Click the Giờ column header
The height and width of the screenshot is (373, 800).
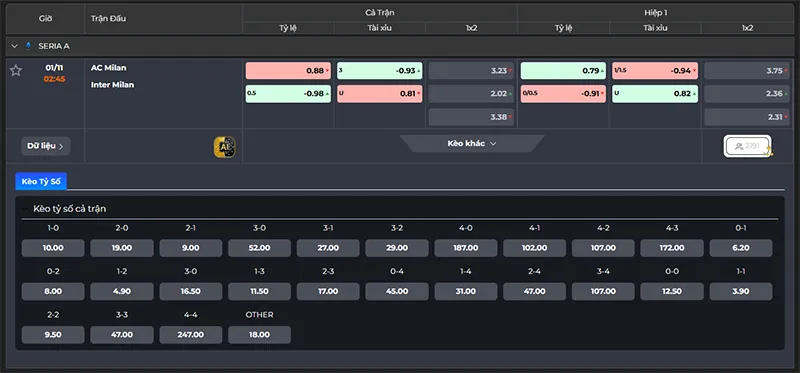[x=45, y=18]
